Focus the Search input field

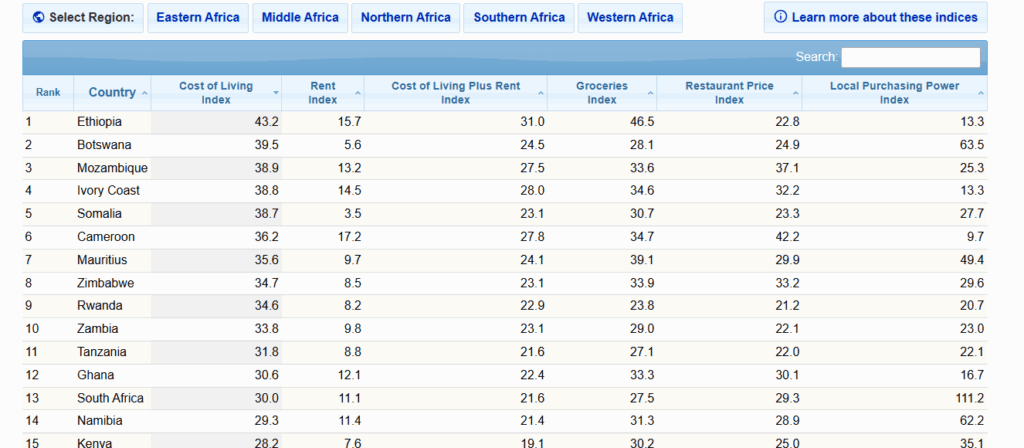(x=910, y=57)
